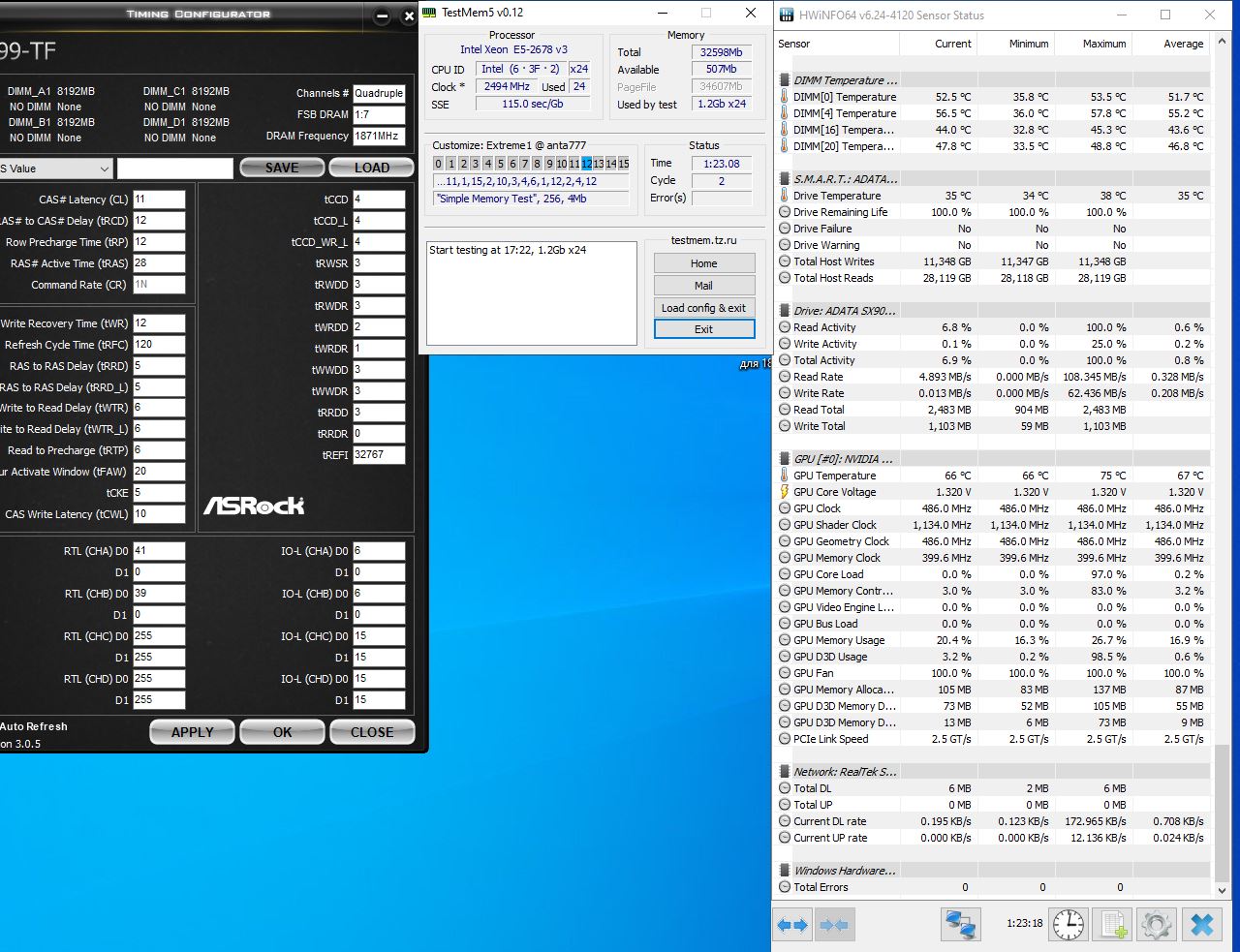Viewport: 1240px width, 952px height.
Task: Click the TestMem5 log text area
Action: [x=532, y=293]
